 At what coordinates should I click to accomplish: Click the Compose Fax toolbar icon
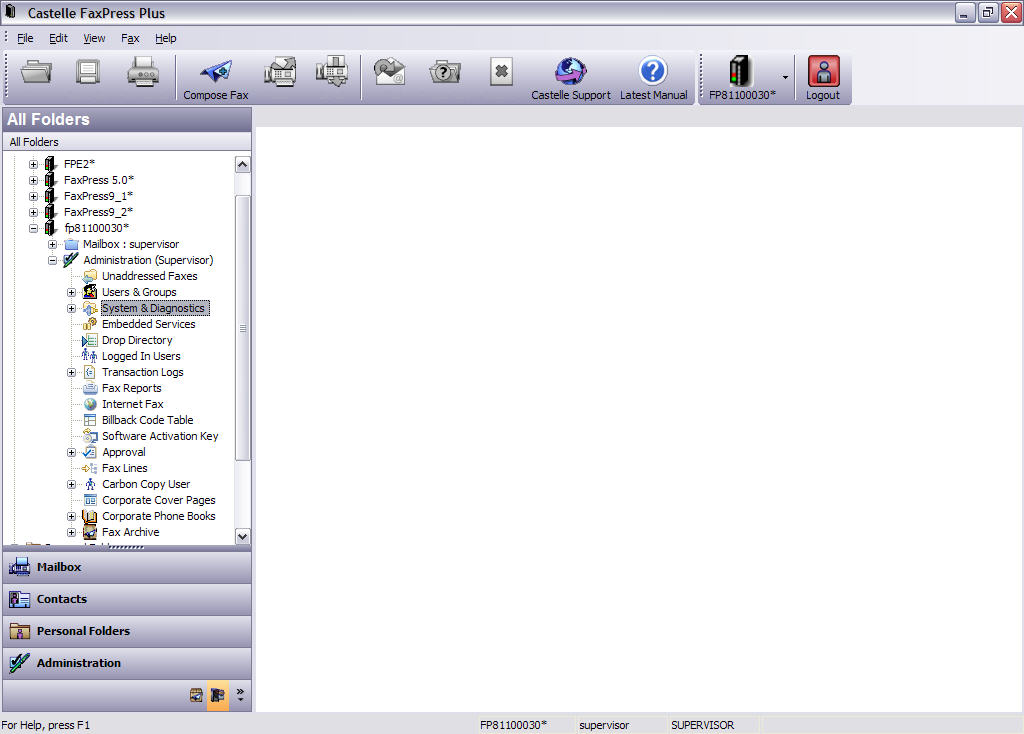(215, 74)
